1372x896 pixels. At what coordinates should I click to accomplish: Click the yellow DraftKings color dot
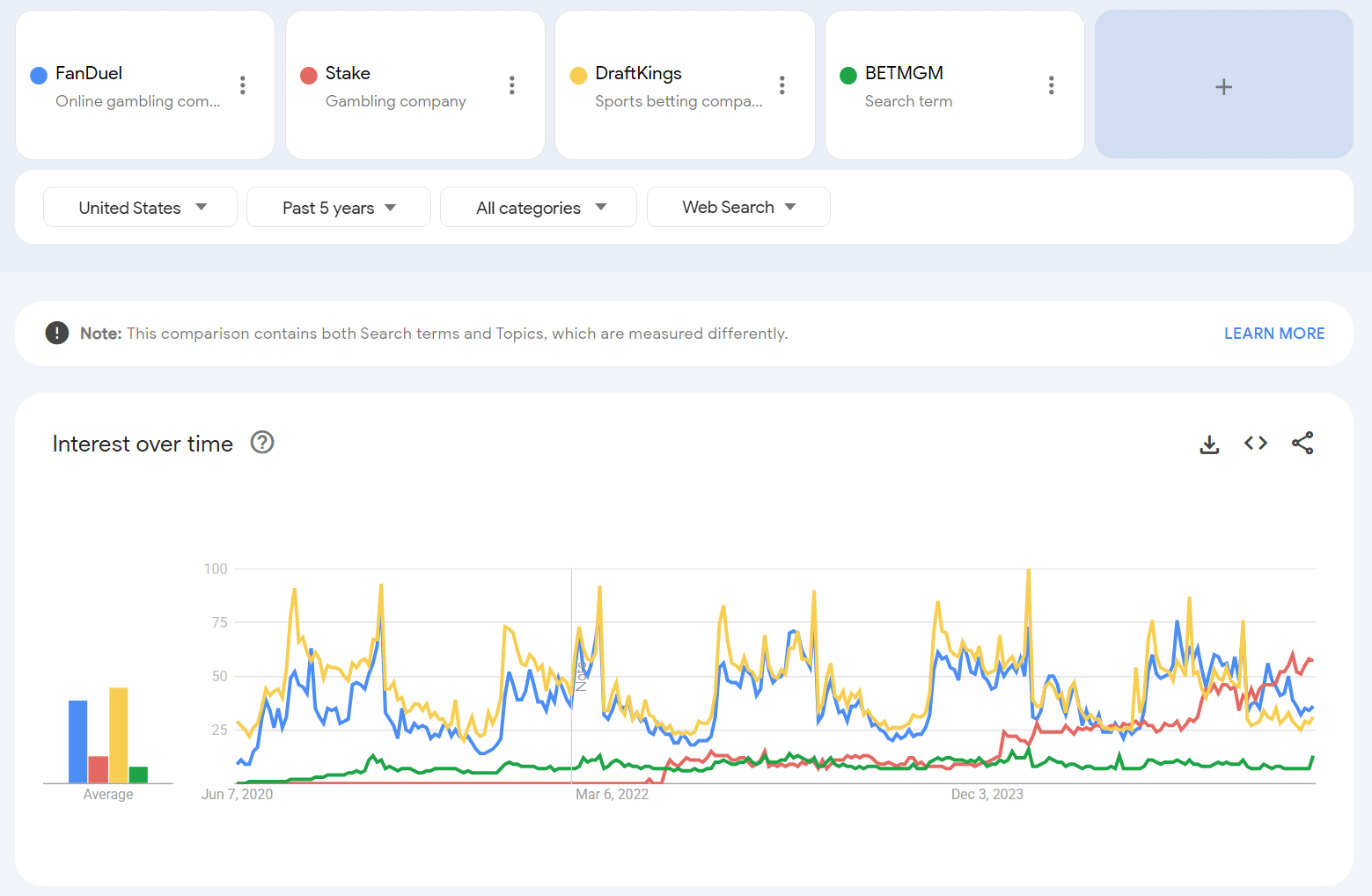pos(578,76)
